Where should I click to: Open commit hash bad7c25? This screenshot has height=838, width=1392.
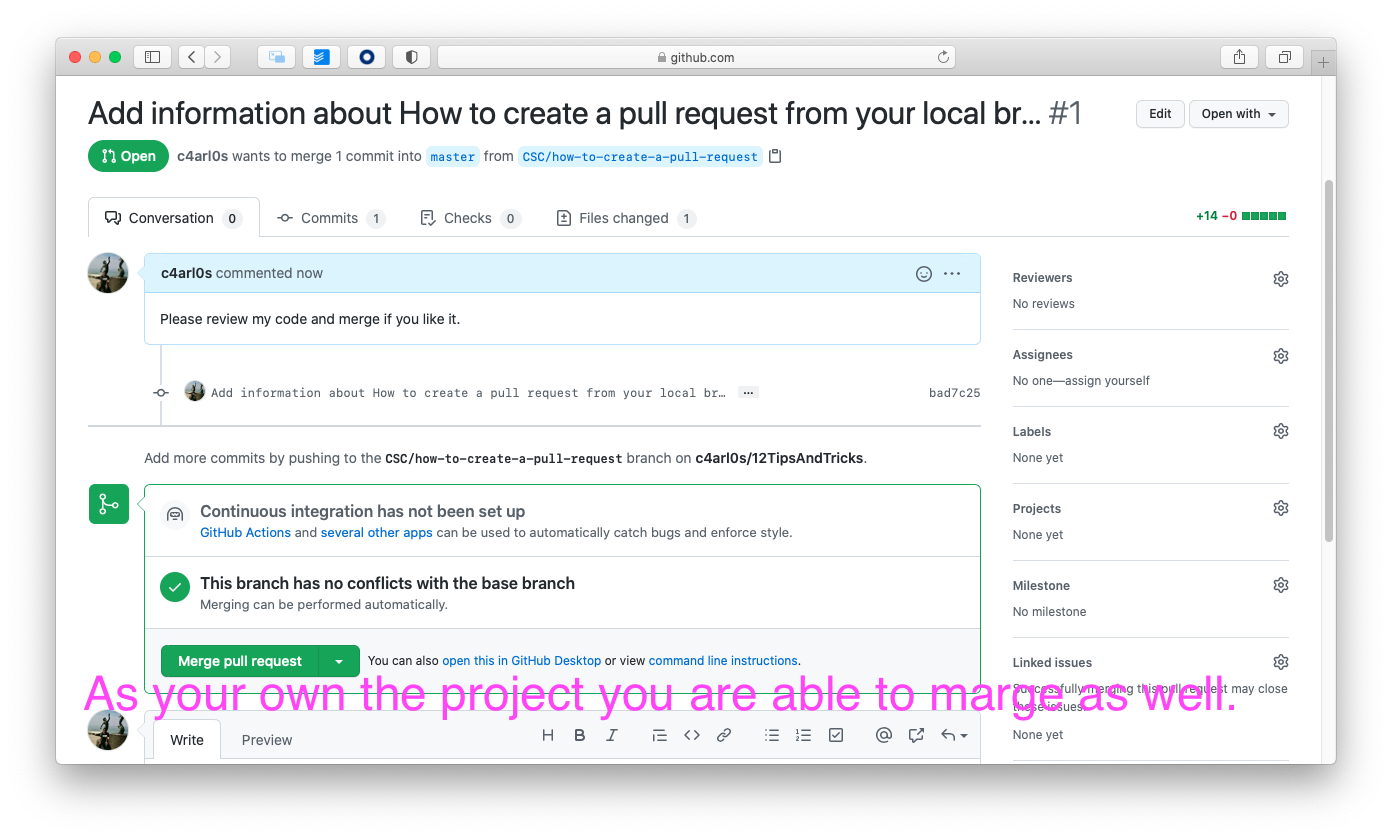coord(954,393)
